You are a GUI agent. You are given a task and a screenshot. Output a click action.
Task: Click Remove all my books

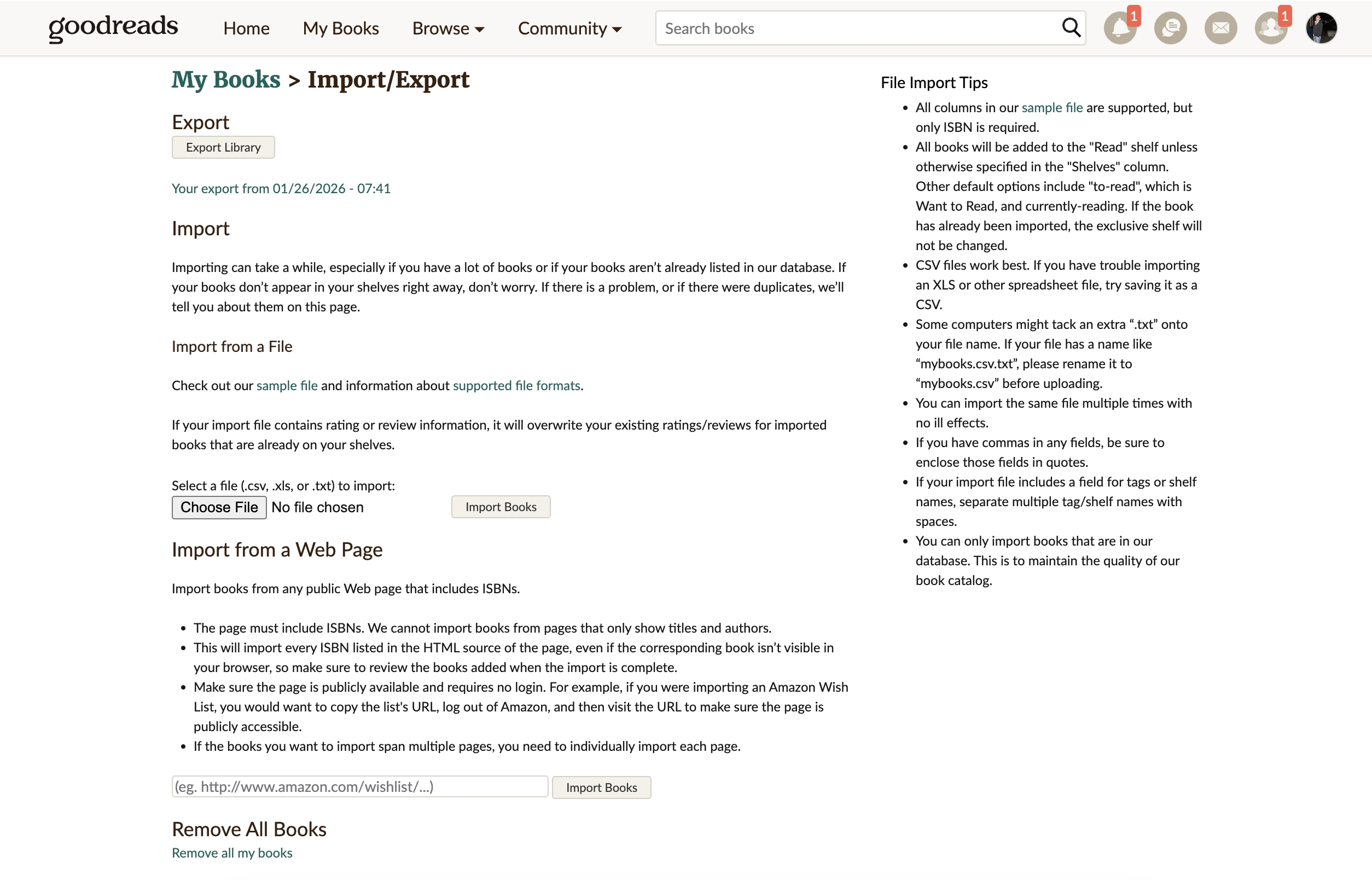[231, 853]
